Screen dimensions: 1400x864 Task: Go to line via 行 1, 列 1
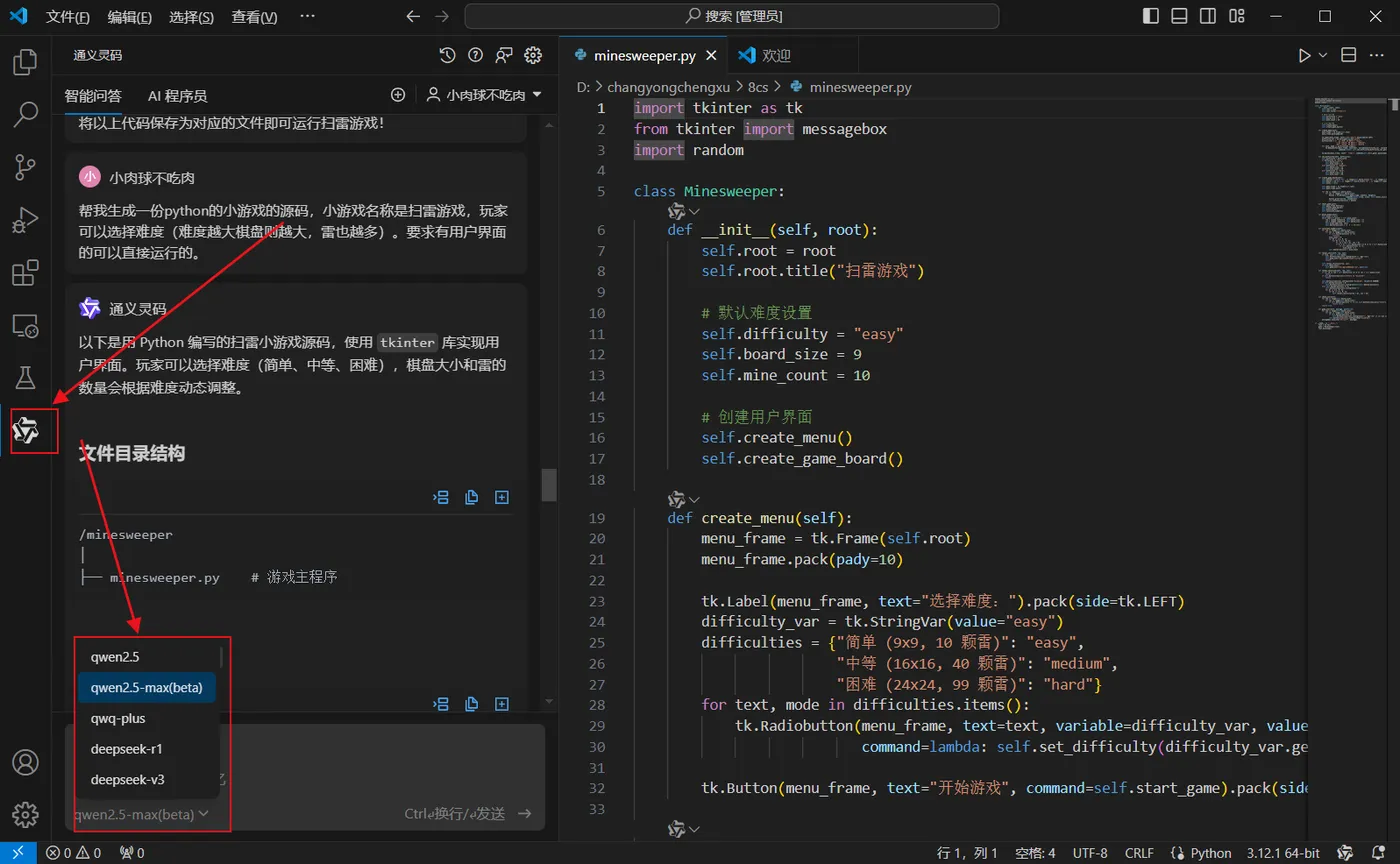pyautogui.click(x=967, y=853)
